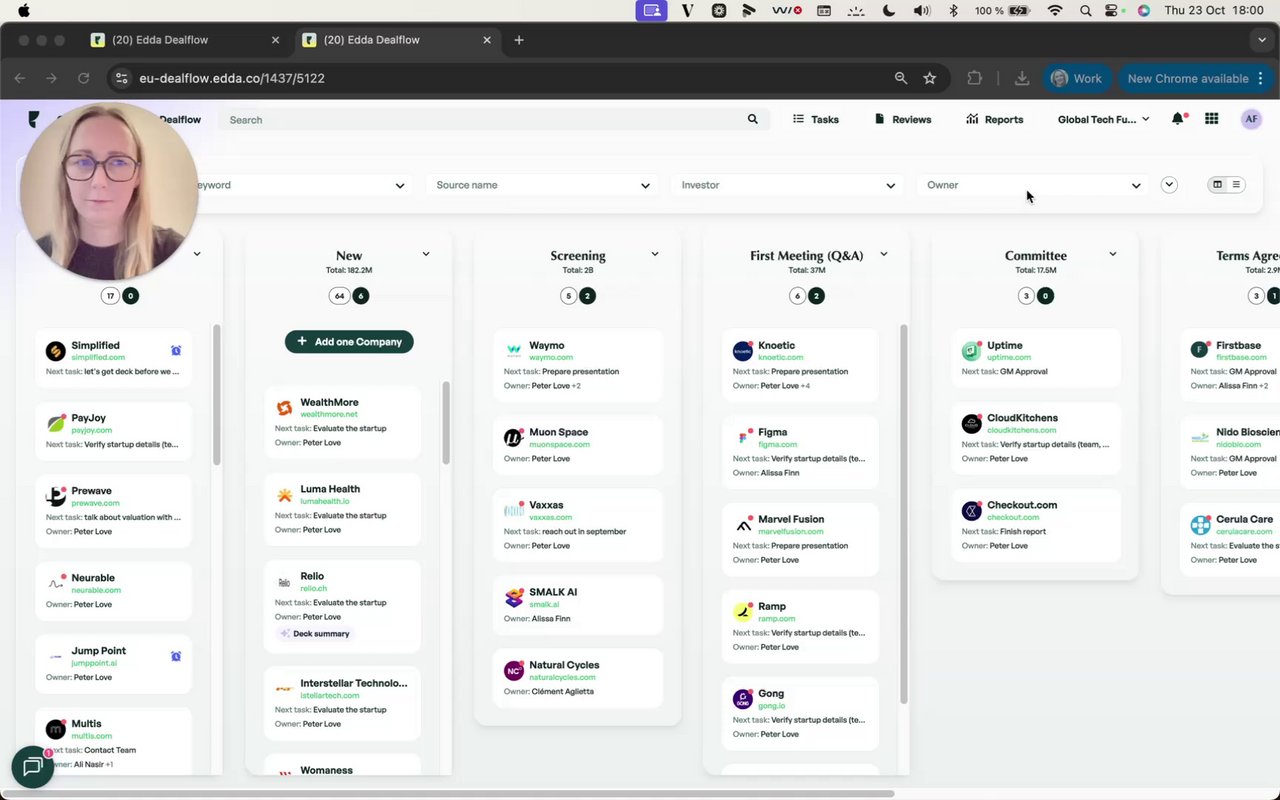
Task: Open the knoetic.com link
Action: [x=780, y=357]
